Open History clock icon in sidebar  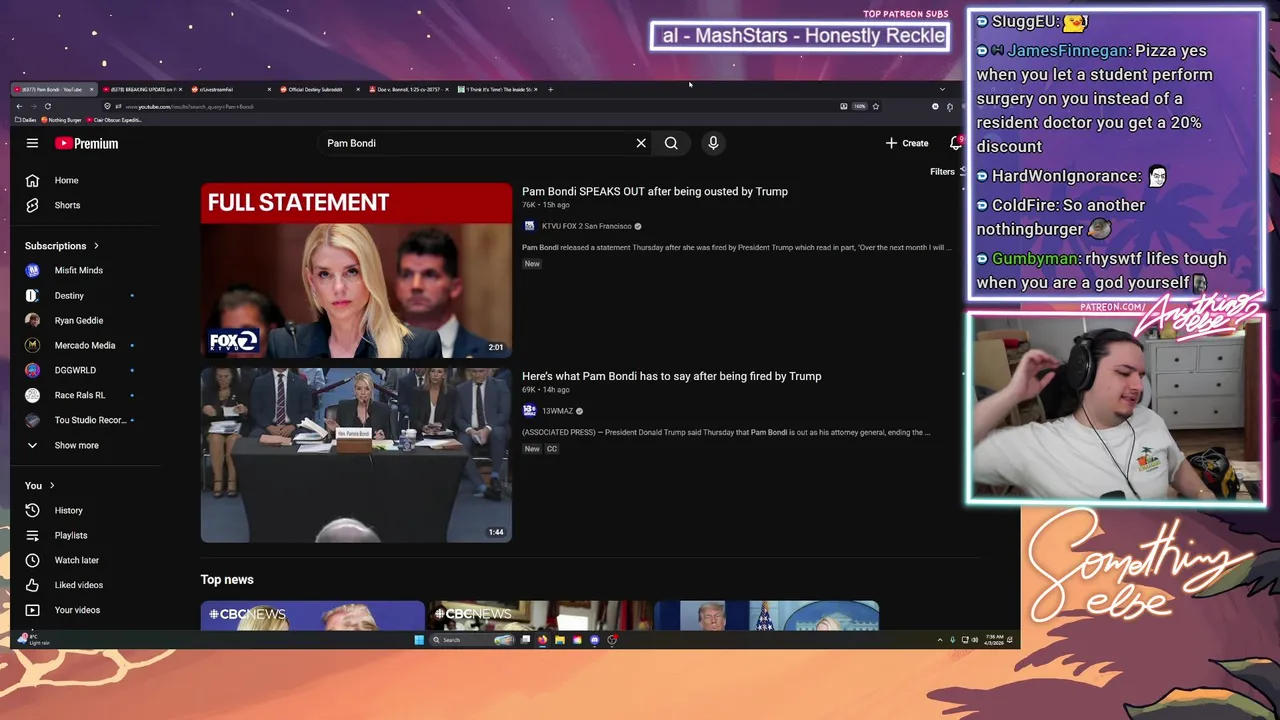point(32,510)
